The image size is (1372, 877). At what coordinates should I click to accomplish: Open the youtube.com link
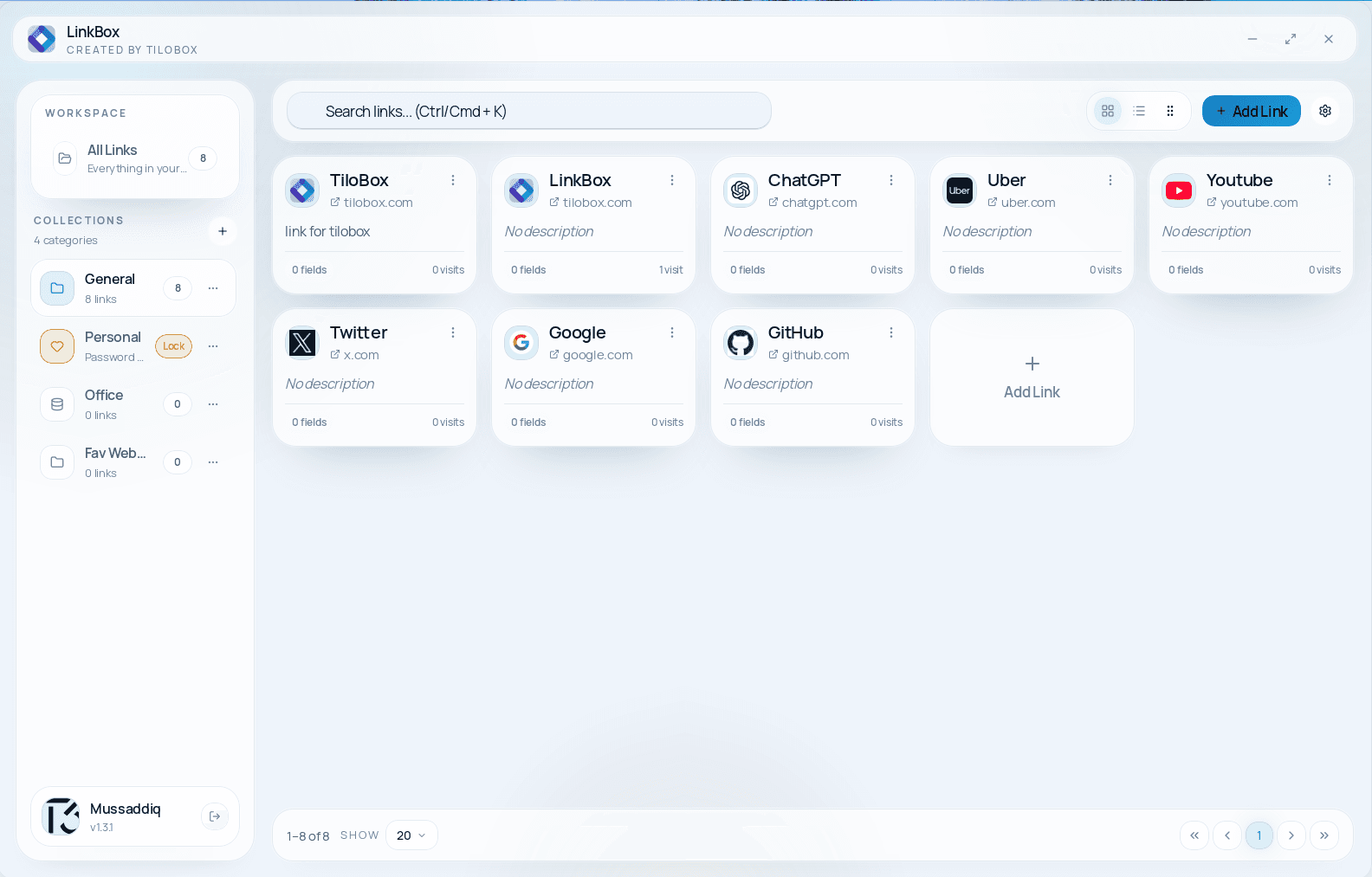pyautogui.click(x=1252, y=203)
